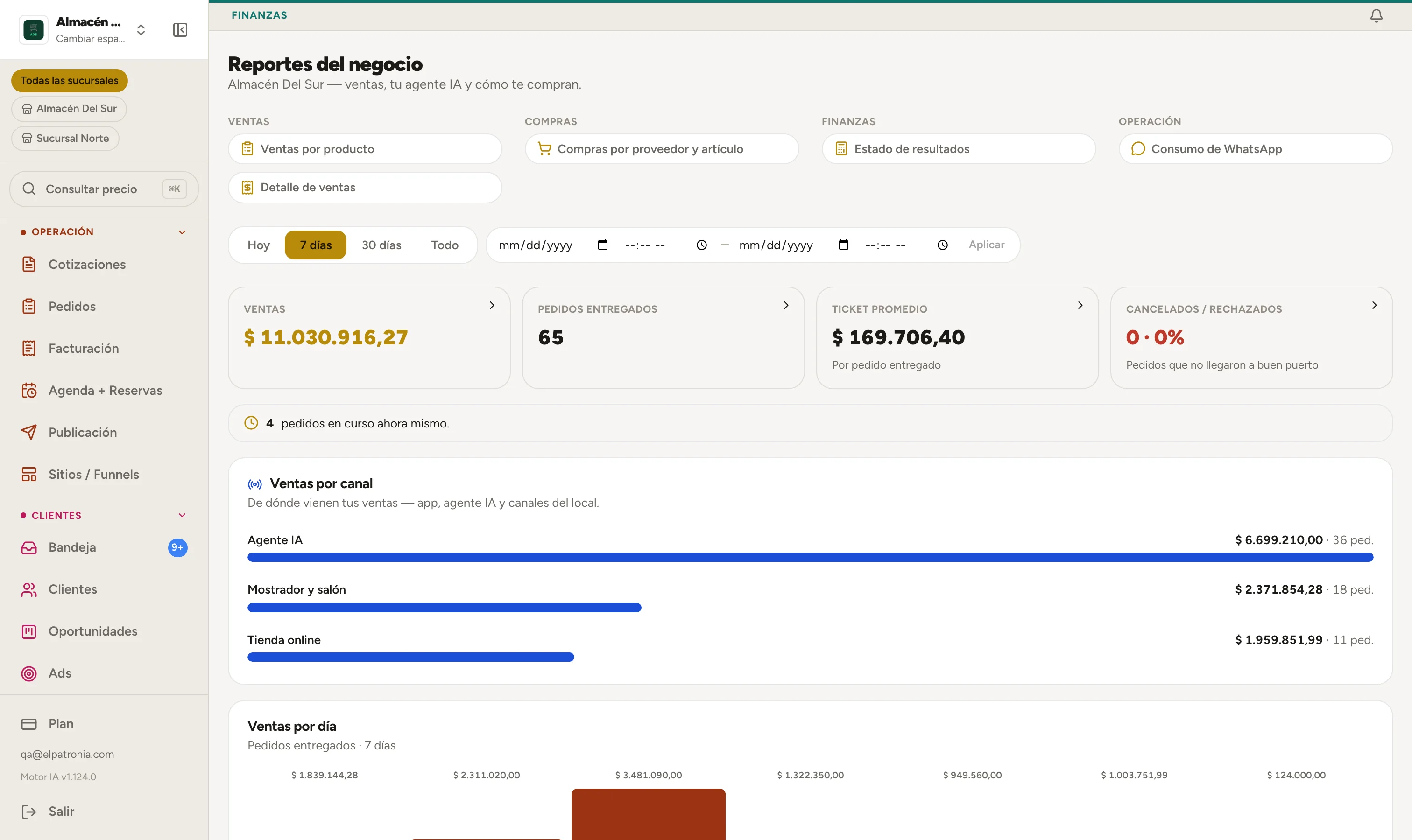
Task: Open the Plan page
Action: (104, 724)
